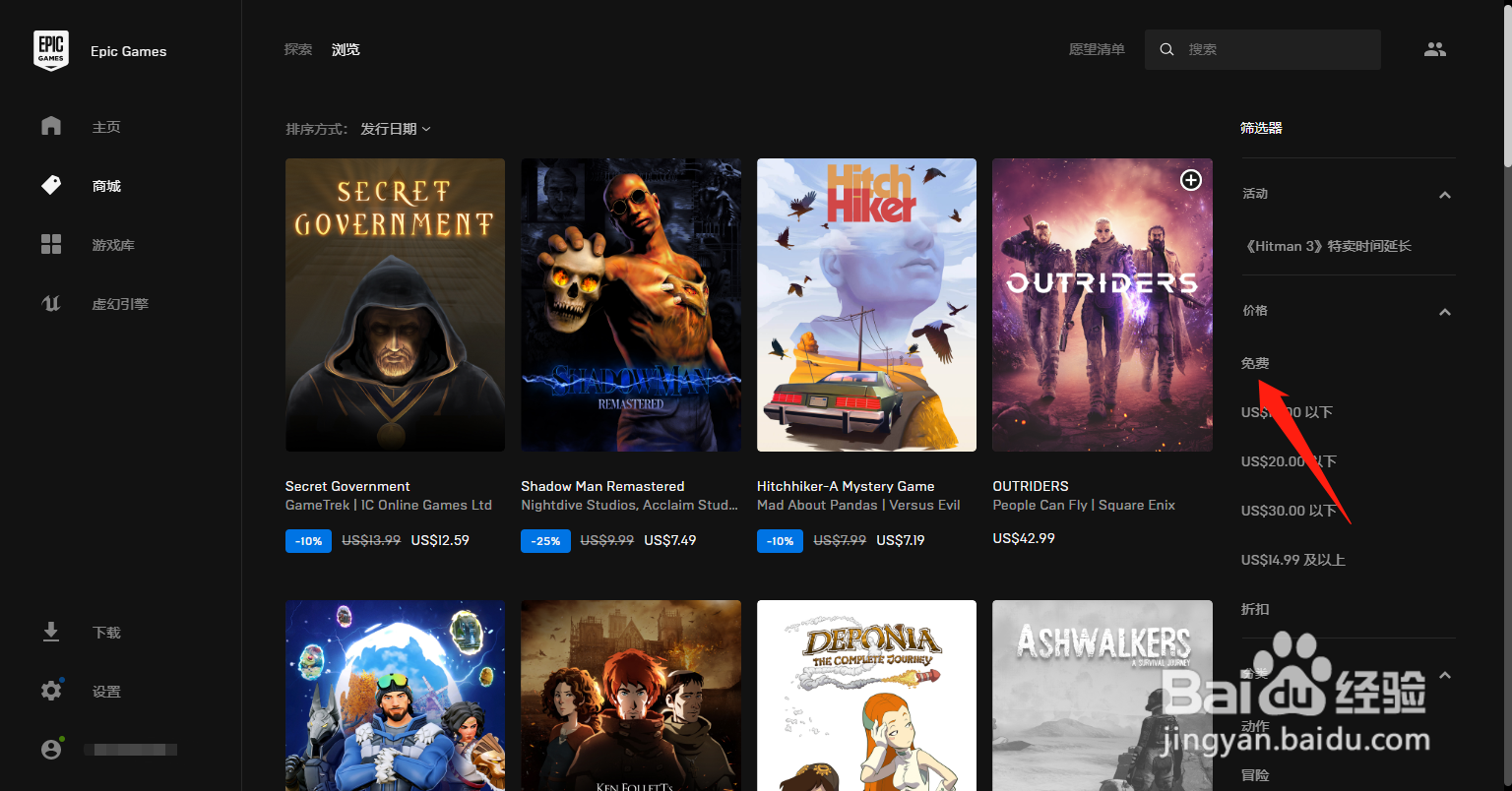Viewport: 1512px width, 791px height.
Task: Open the Ken Follett game cover thumbnail
Action: point(631,696)
